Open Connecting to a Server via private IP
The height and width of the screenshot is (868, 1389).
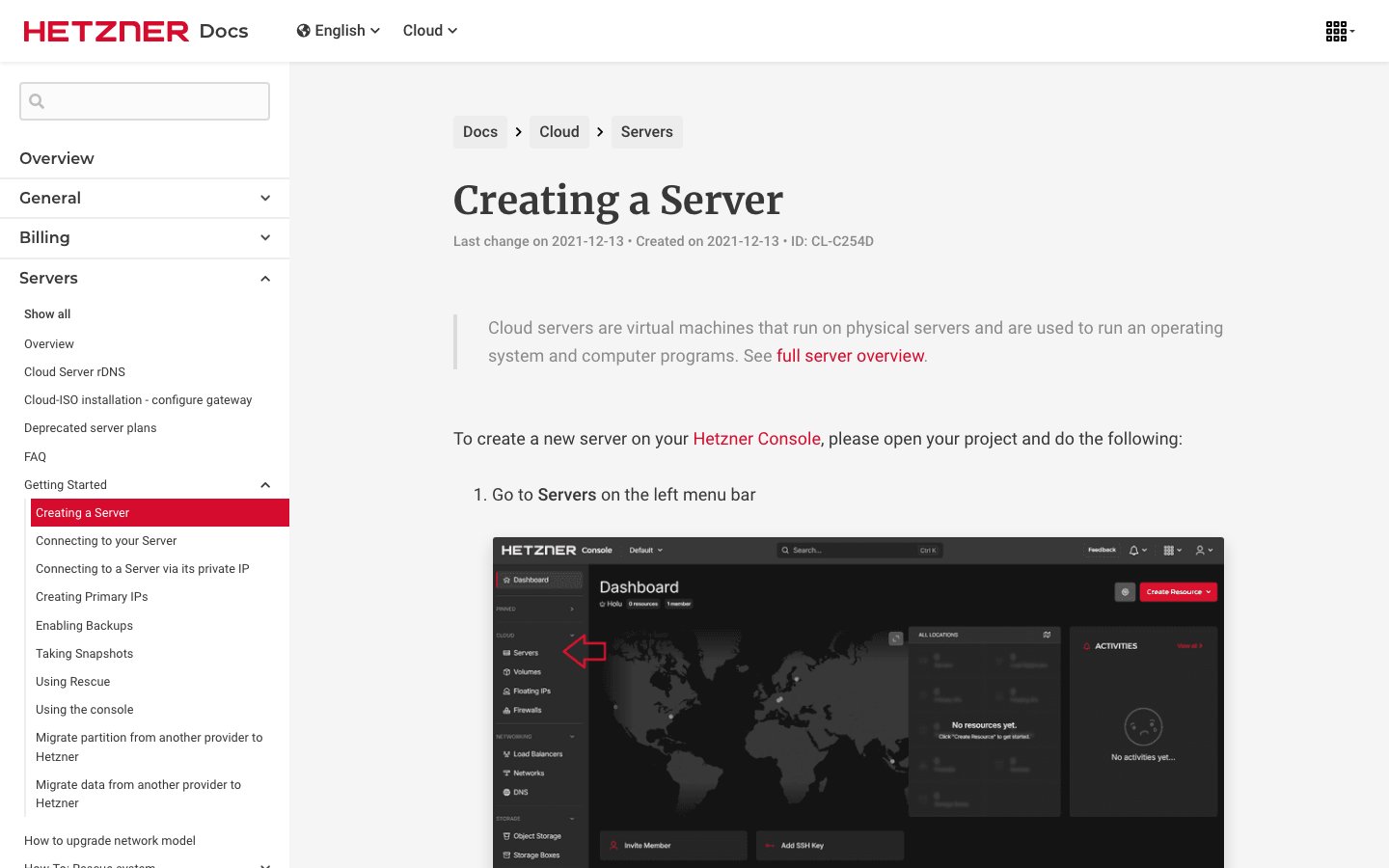pyautogui.click(x=143, y=569)
